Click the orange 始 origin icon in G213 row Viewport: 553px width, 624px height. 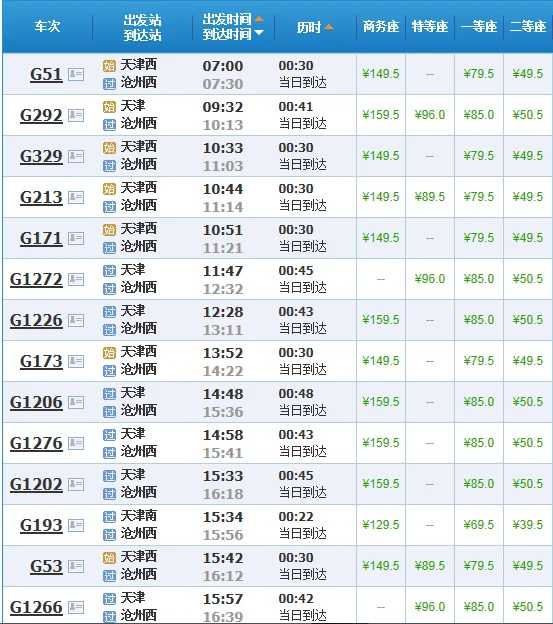pyautogui.click(x=109, y=189)
